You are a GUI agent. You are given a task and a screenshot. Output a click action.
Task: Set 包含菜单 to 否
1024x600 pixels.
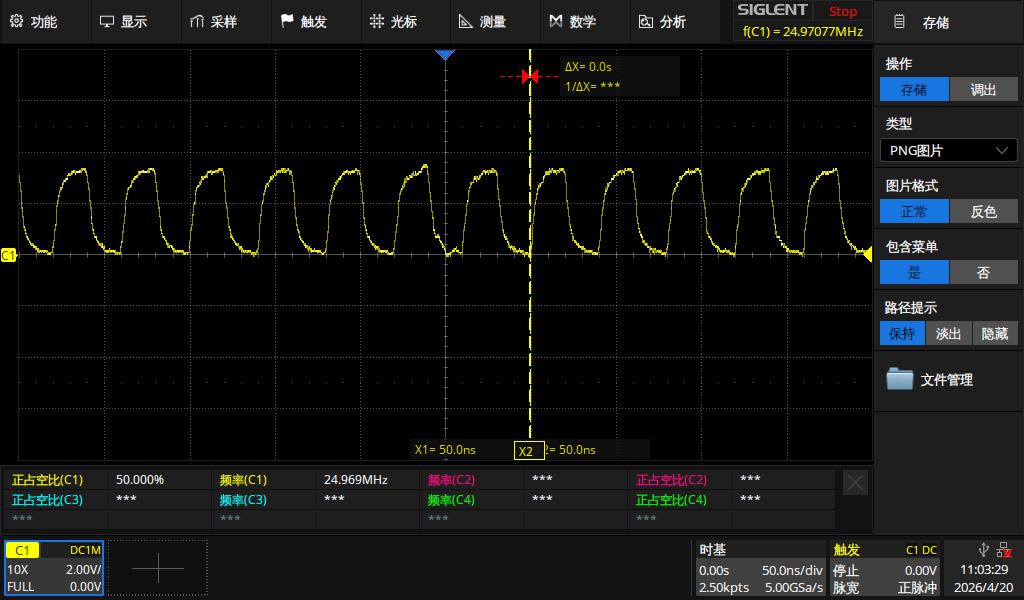tap(983, 272)
